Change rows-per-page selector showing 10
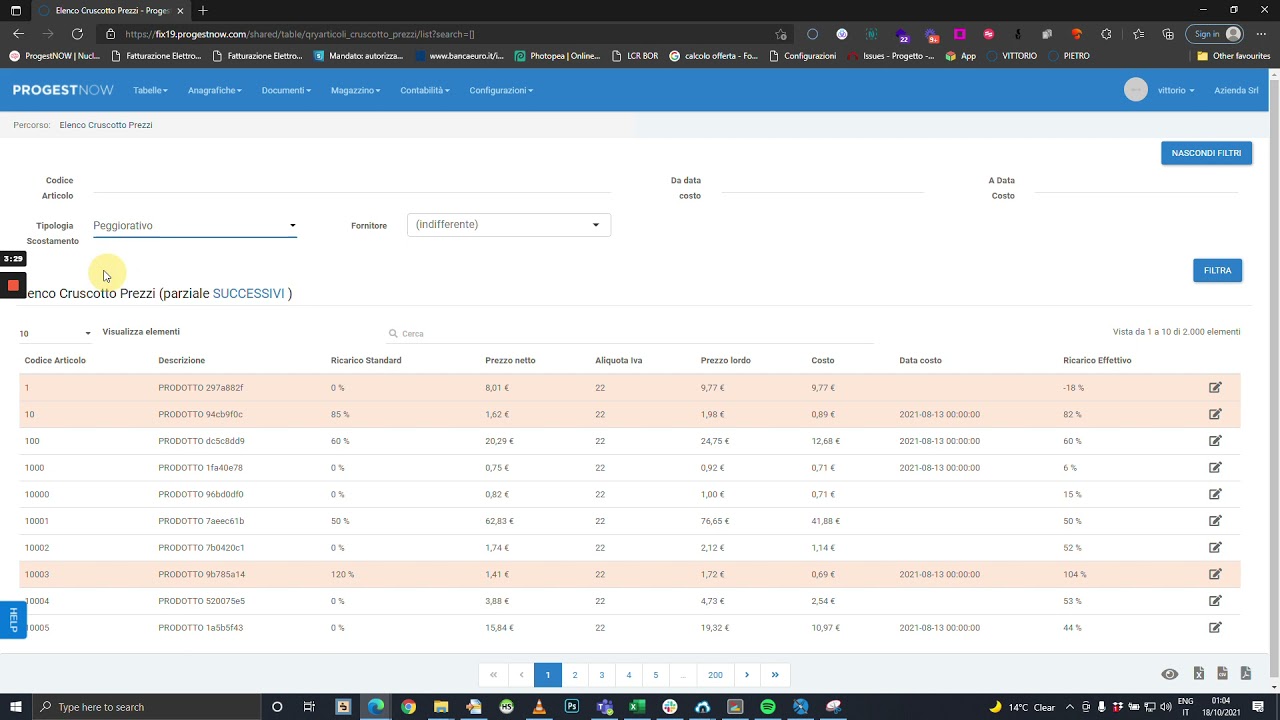This screenshot has height=720, width=1280. click(55, 333)
